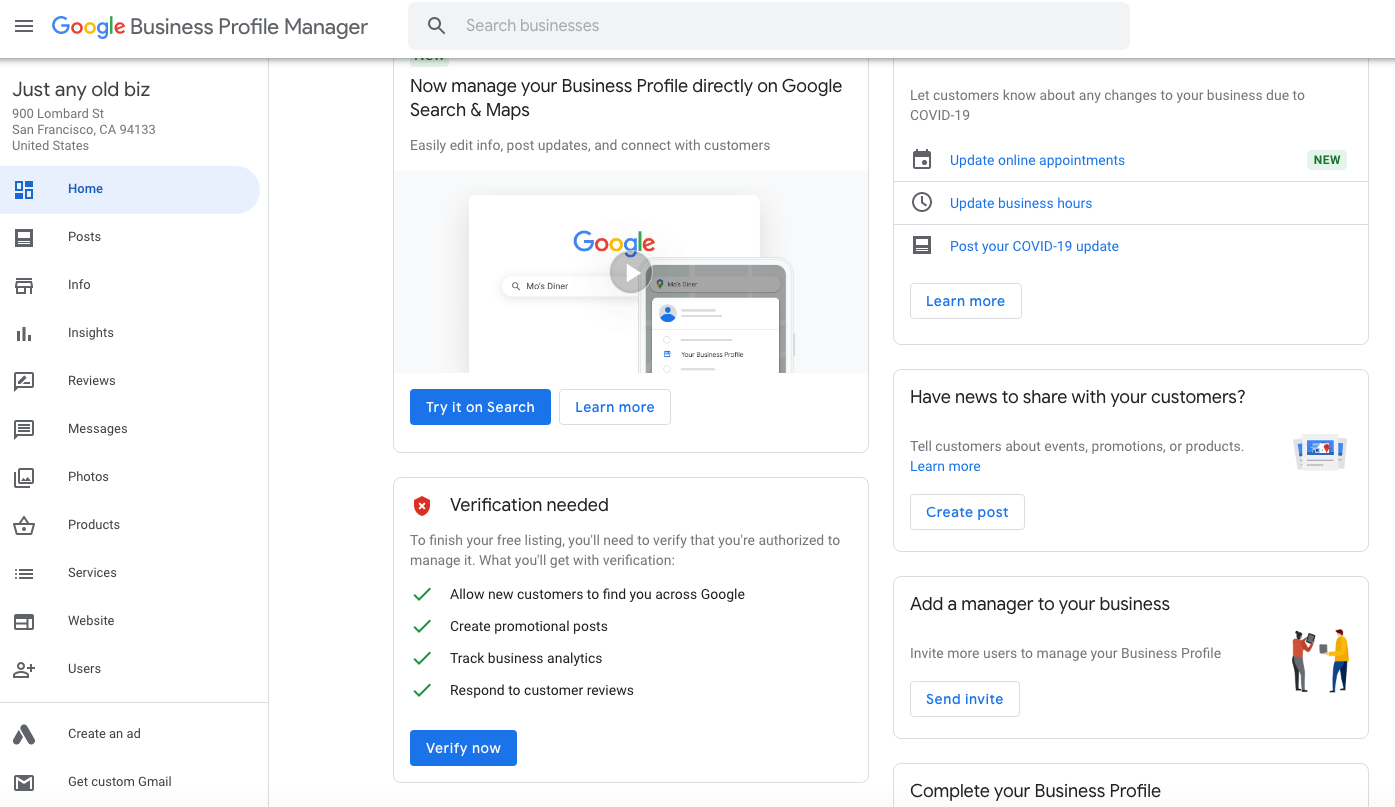Select Get custom Gmail

[x=130, y=782]
